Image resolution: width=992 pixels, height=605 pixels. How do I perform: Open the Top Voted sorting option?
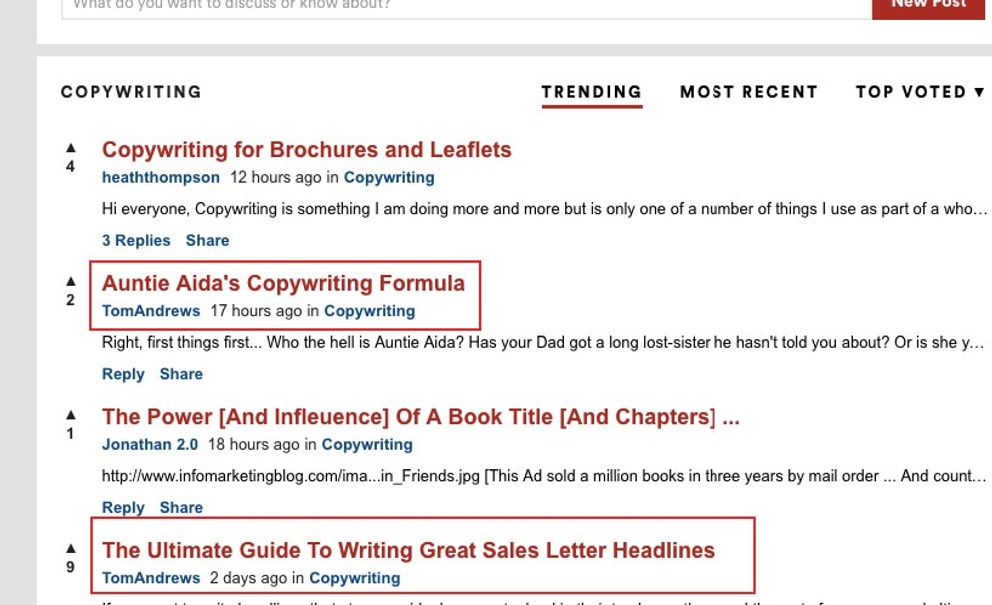coord(911,92)
